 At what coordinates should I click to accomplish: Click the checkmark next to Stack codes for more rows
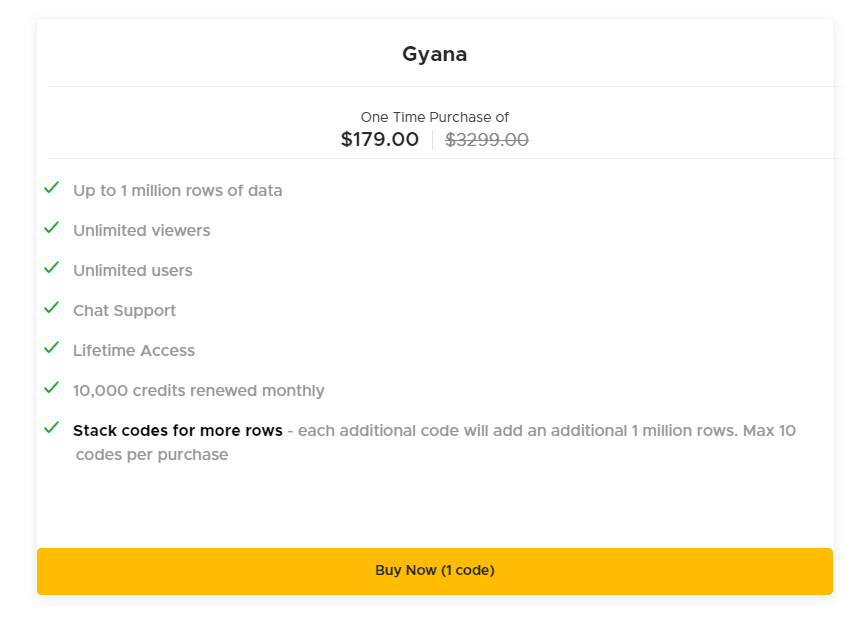click(50, 430)
